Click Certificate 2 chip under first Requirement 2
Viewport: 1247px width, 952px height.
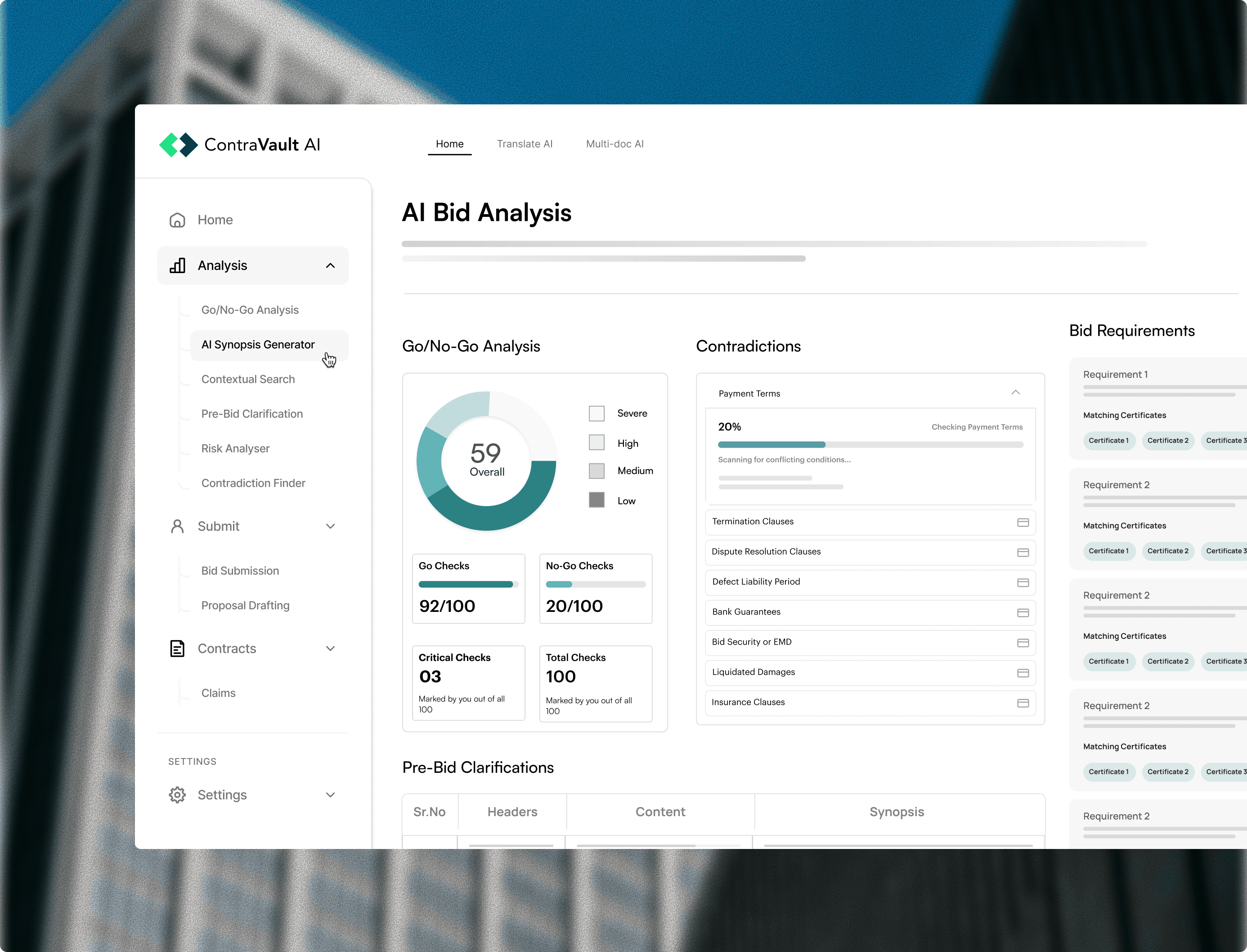(x=1168, y=551)
